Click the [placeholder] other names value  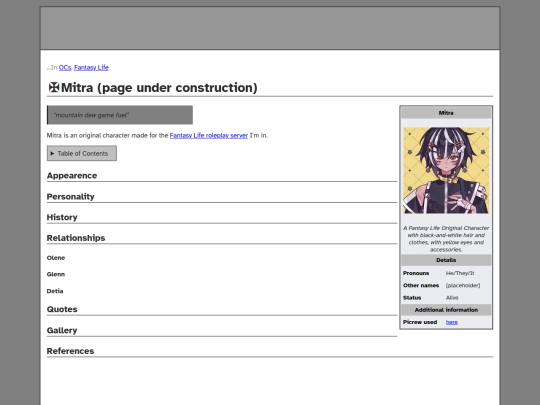coord(463,285)
